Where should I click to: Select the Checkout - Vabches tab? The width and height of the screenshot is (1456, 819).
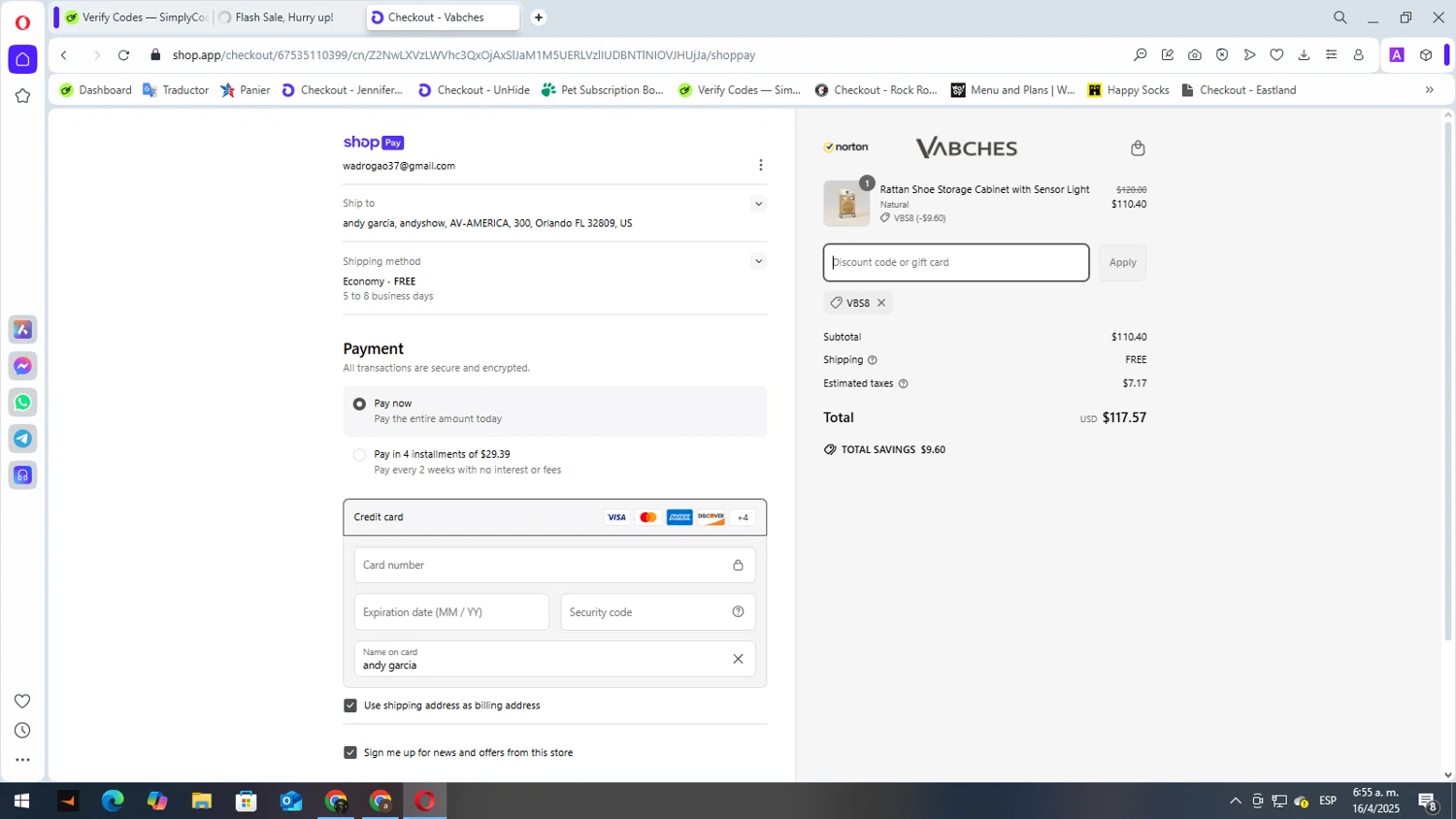pos(442,17)
